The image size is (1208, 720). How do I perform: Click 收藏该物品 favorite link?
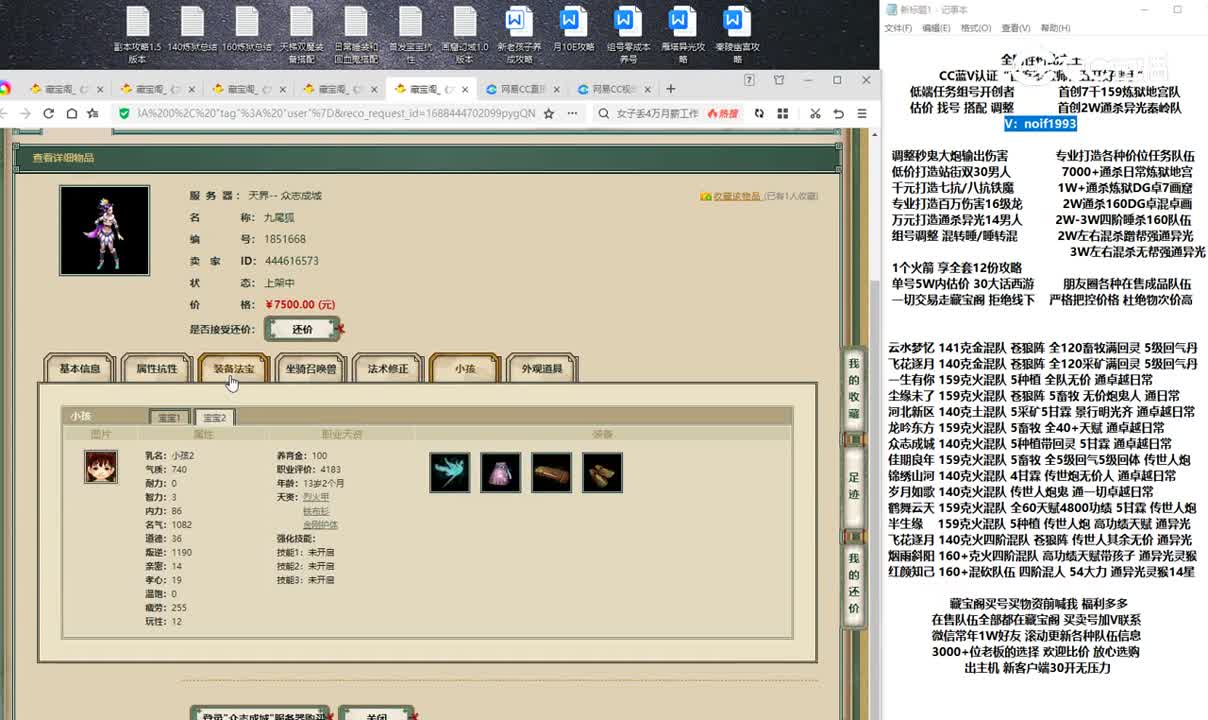click(736, 196)
